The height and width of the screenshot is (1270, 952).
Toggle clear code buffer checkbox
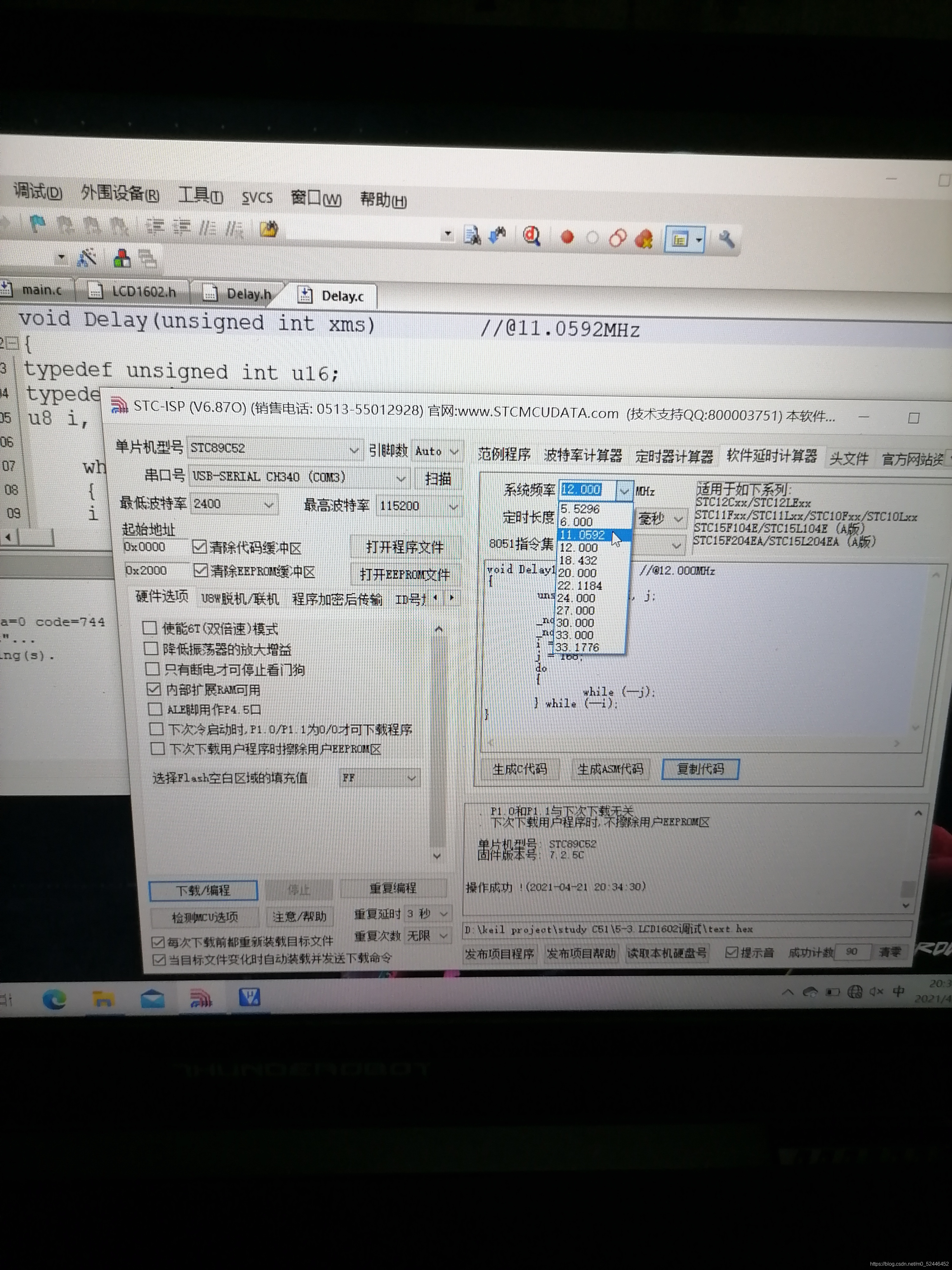[x=200, y=547]
